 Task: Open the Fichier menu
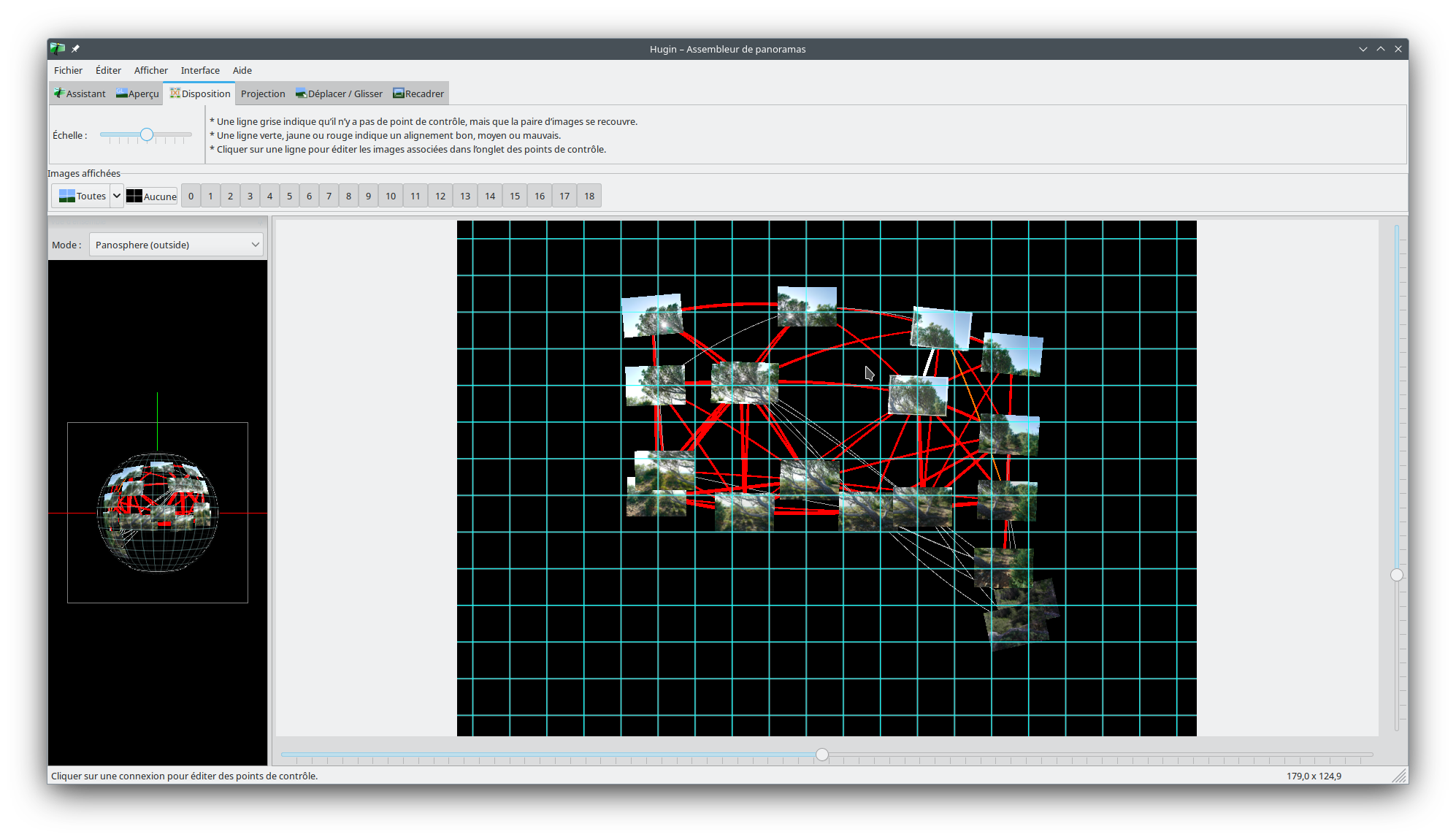pos(68,70)
